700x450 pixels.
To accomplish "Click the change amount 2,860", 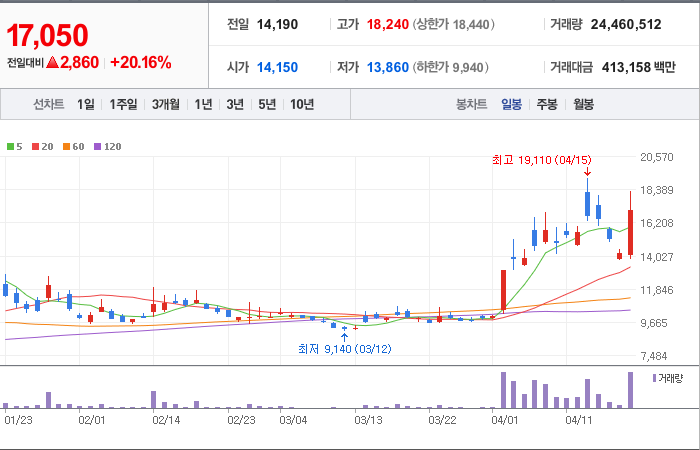I will 79,62.
